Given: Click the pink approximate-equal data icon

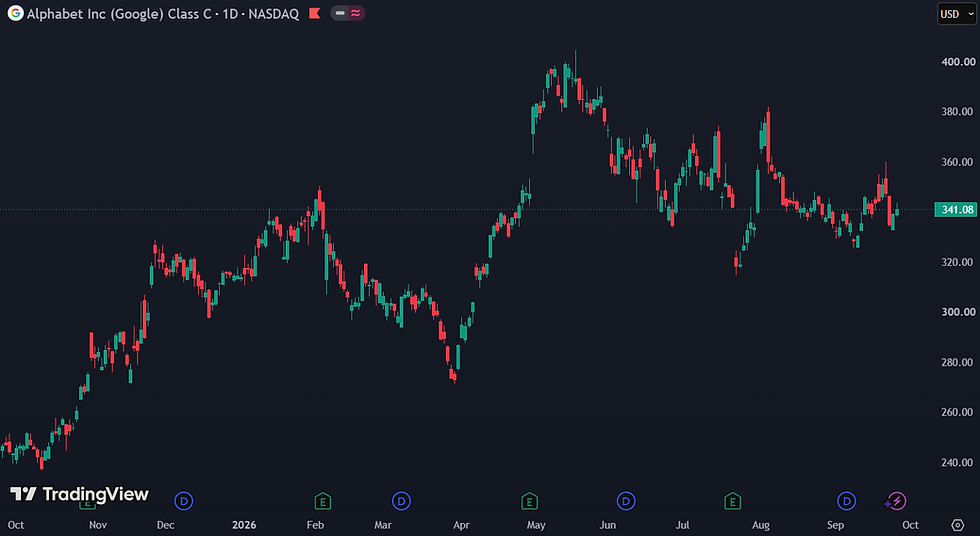Looking at the screenshot, I should pos(356,13).
